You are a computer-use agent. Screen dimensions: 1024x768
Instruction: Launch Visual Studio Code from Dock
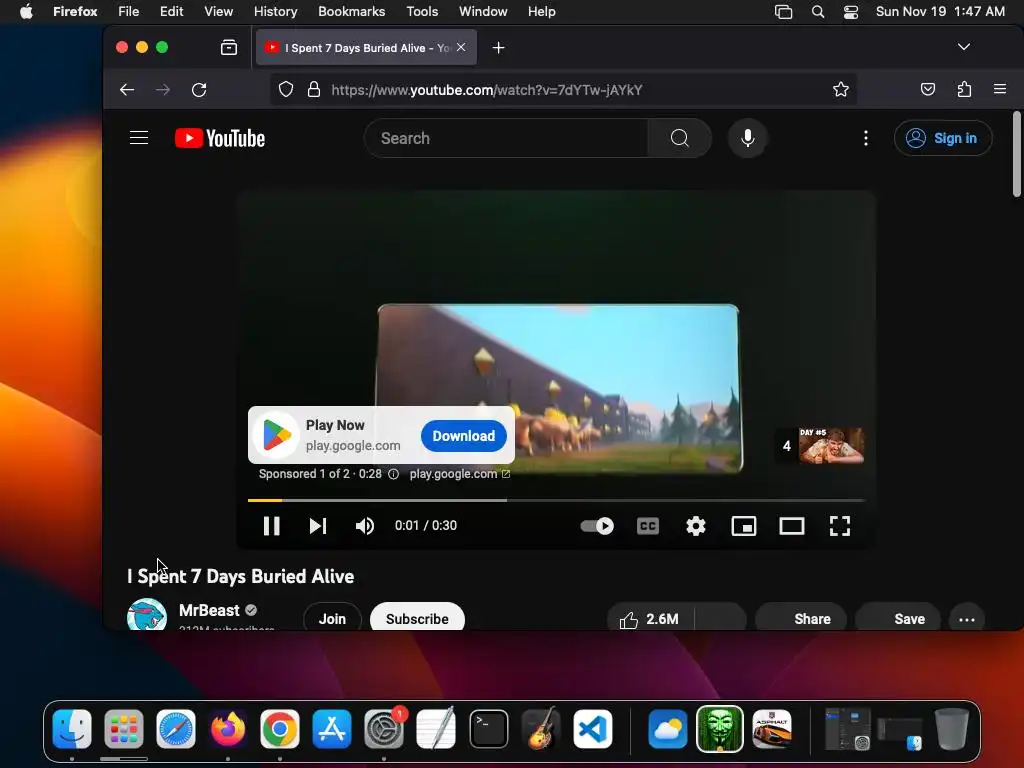(x=592, y=729)
